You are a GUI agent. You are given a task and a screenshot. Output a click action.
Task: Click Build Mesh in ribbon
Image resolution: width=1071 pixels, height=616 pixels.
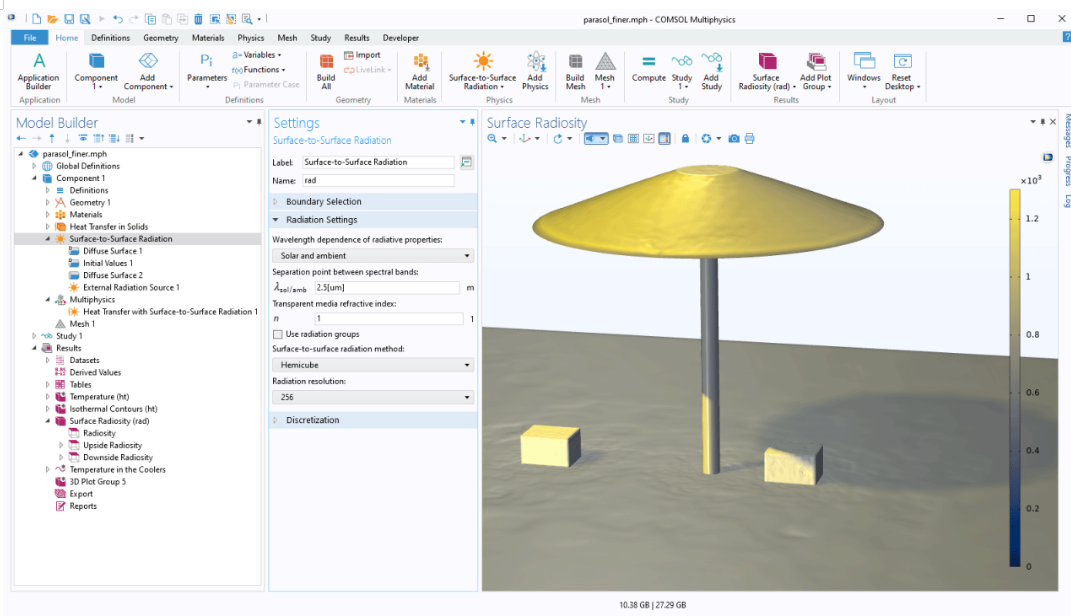click(575, 71)
